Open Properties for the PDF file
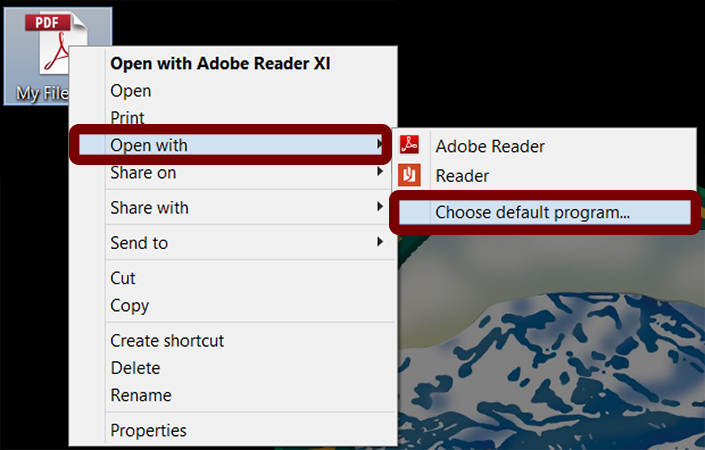The width and height of the screenshot is (705, 450). tap(148, 431)
